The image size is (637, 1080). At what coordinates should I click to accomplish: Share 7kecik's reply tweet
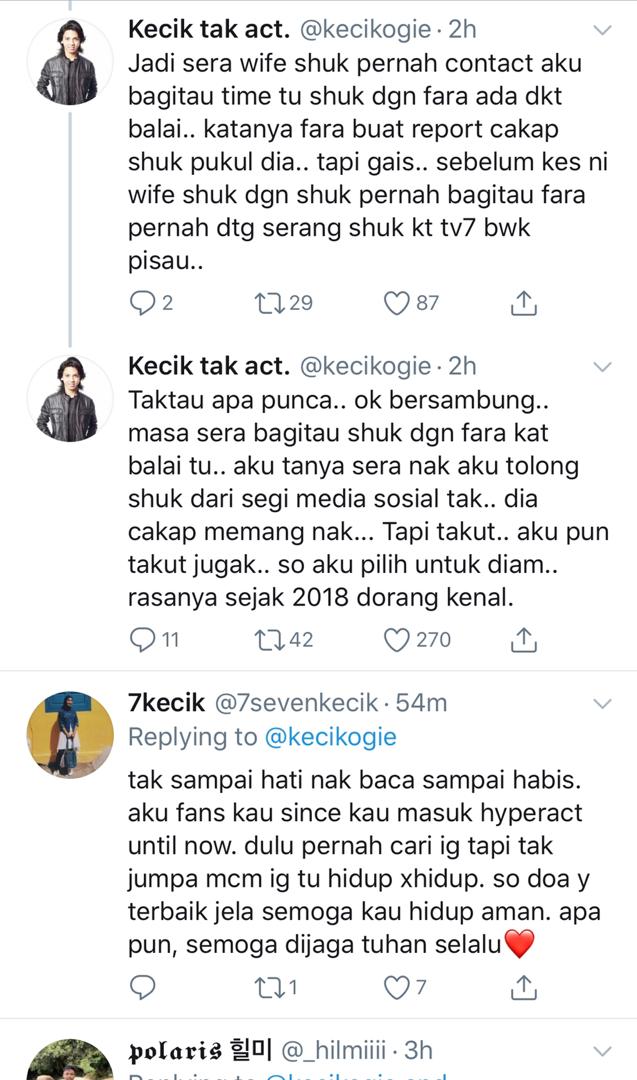[x=525, y=988]
